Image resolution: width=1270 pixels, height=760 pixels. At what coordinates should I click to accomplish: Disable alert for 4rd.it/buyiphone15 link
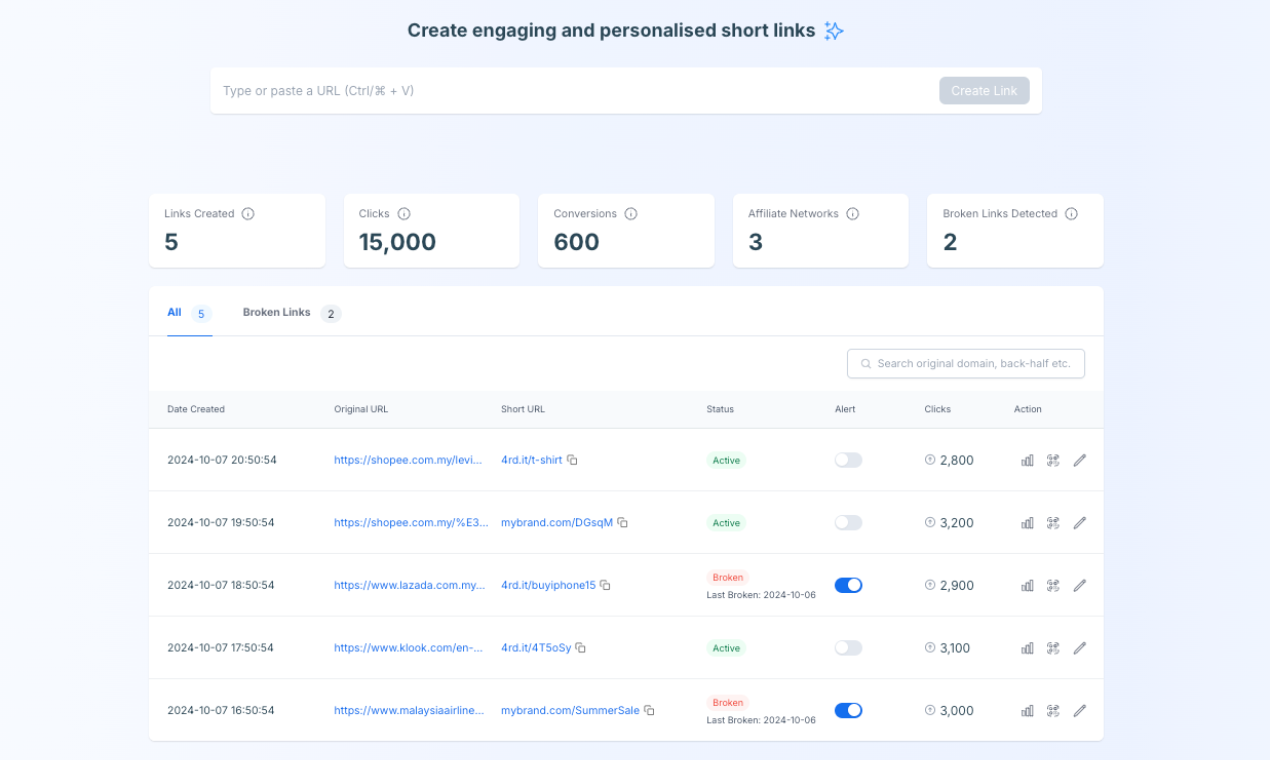point(848,585)
